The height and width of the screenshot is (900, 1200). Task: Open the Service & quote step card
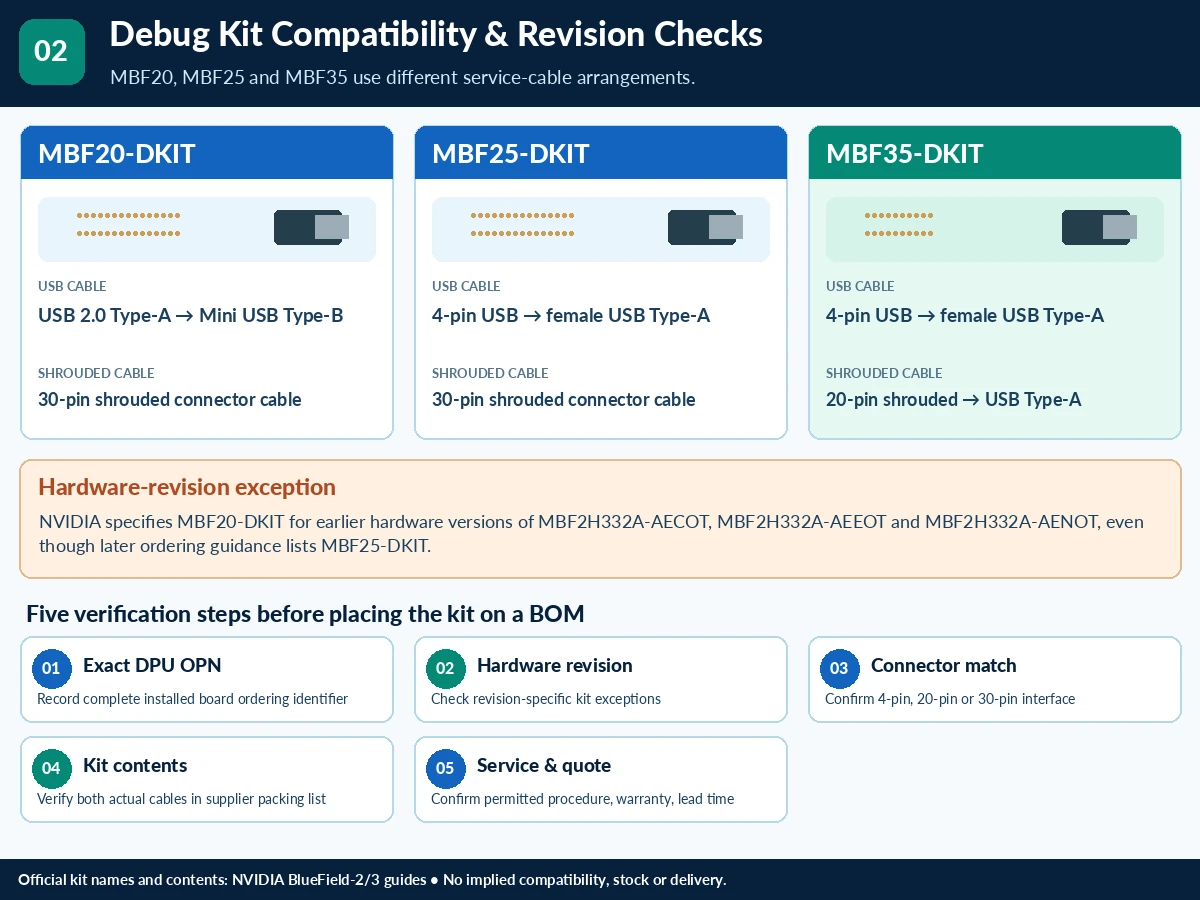pos(601,779)
